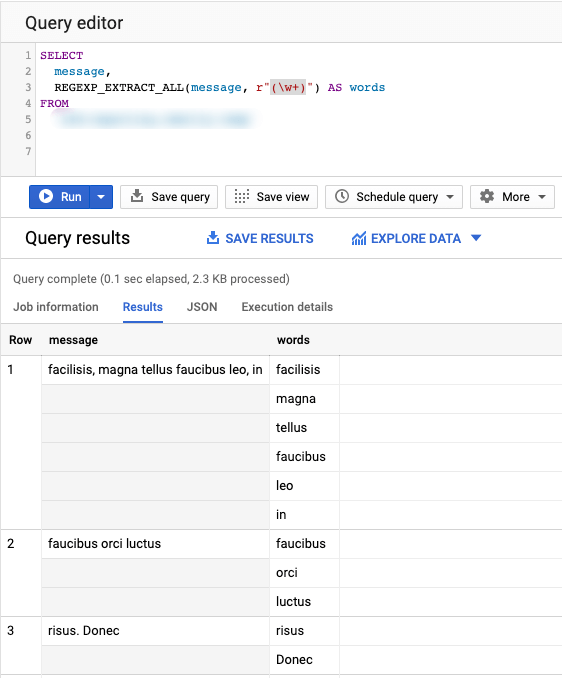Screen dimensions: 562x678
Task: Click the Save view button
Action: 271,197
